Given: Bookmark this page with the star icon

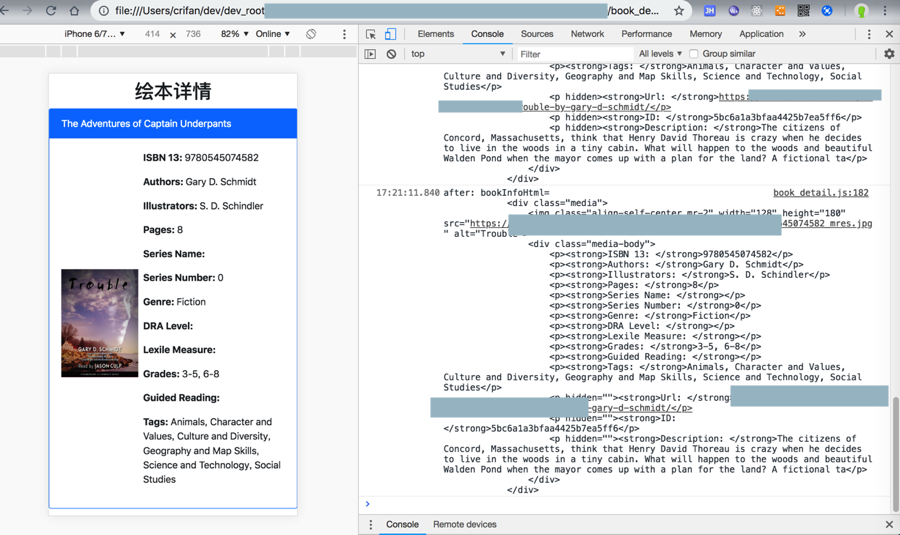Looking at the screenshot, I should point(679,10).
